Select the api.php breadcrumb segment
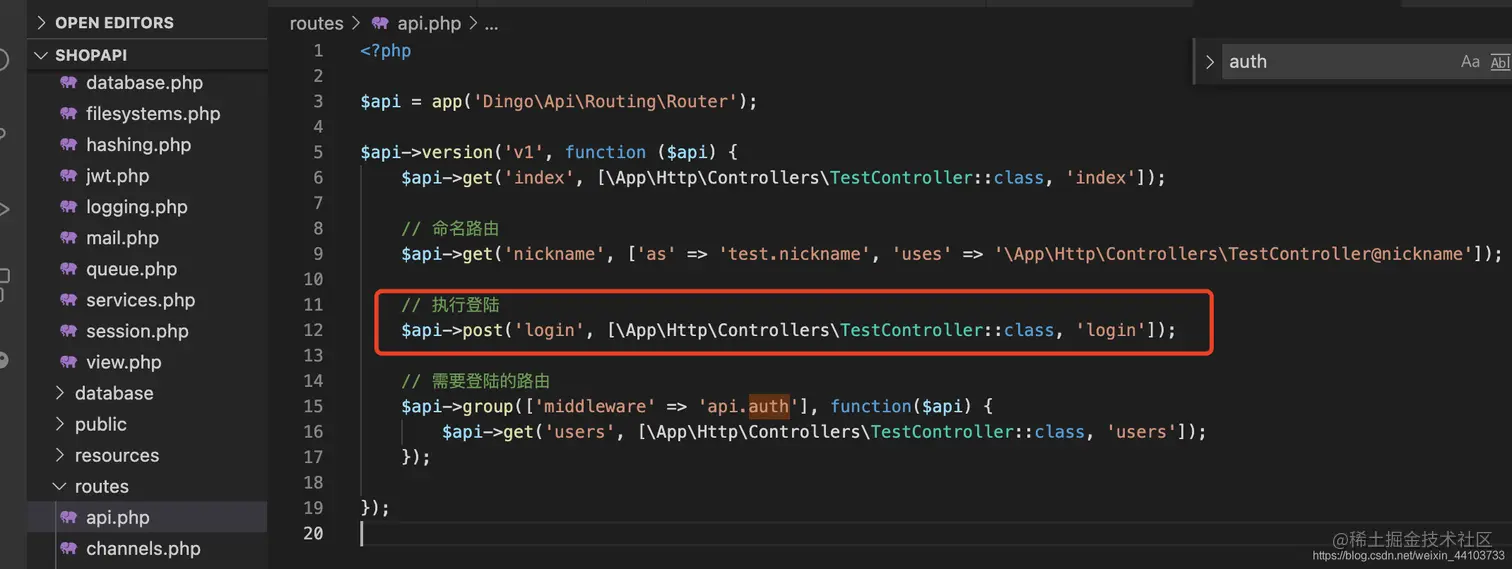This screenshot has height=569, width=1512. pos(429,23)
